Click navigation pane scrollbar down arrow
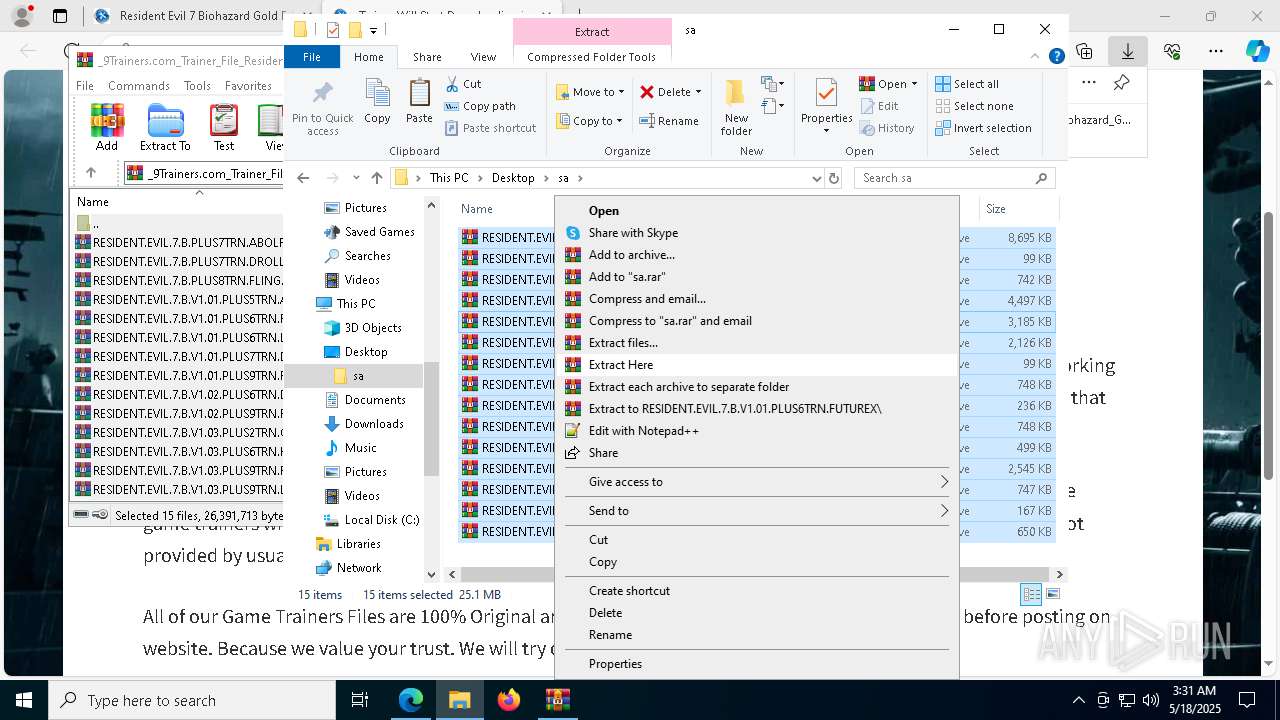The image size is (1280, 720). (x=431, y=574)
